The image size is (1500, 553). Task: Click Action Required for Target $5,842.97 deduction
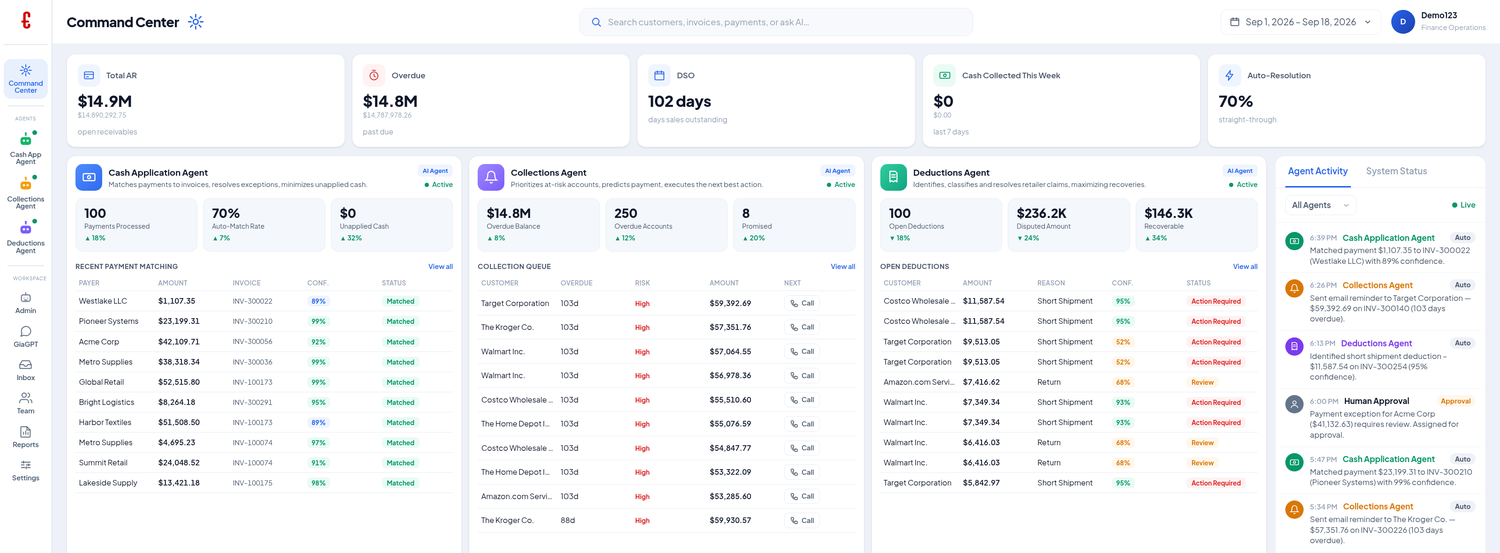click(x=1215, y=483)
